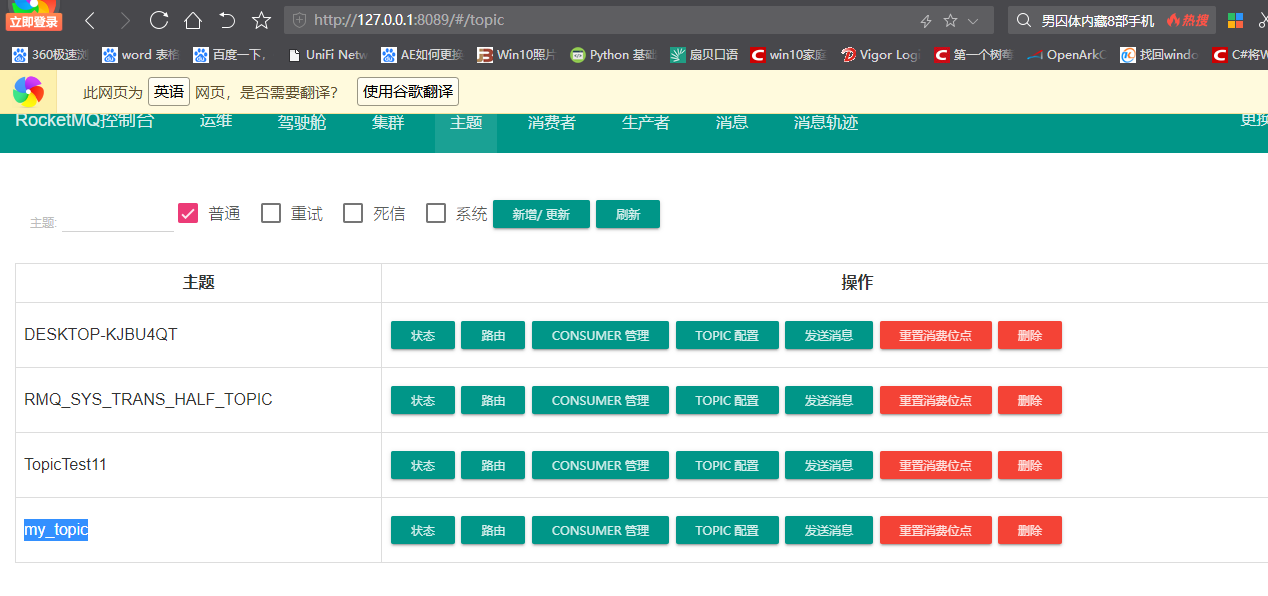
Task: Reload the page with the refresh icon
Action: pyautogui.click(x=159, y=19)
